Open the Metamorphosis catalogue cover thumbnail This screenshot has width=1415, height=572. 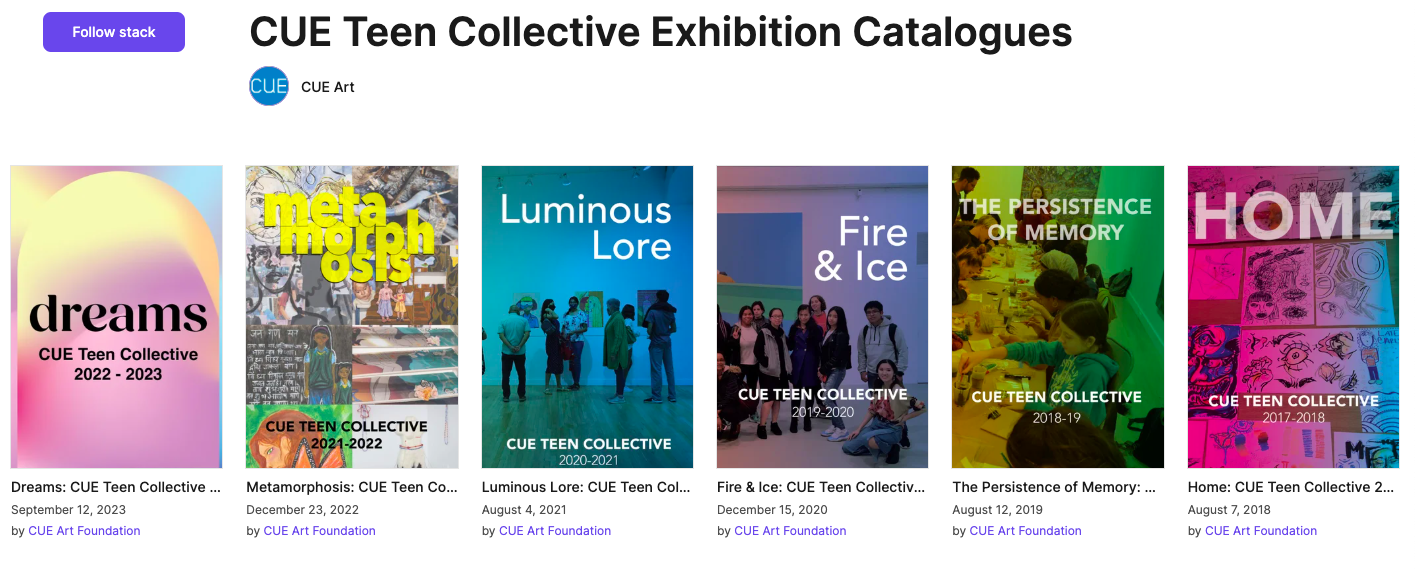pos(352,317)
